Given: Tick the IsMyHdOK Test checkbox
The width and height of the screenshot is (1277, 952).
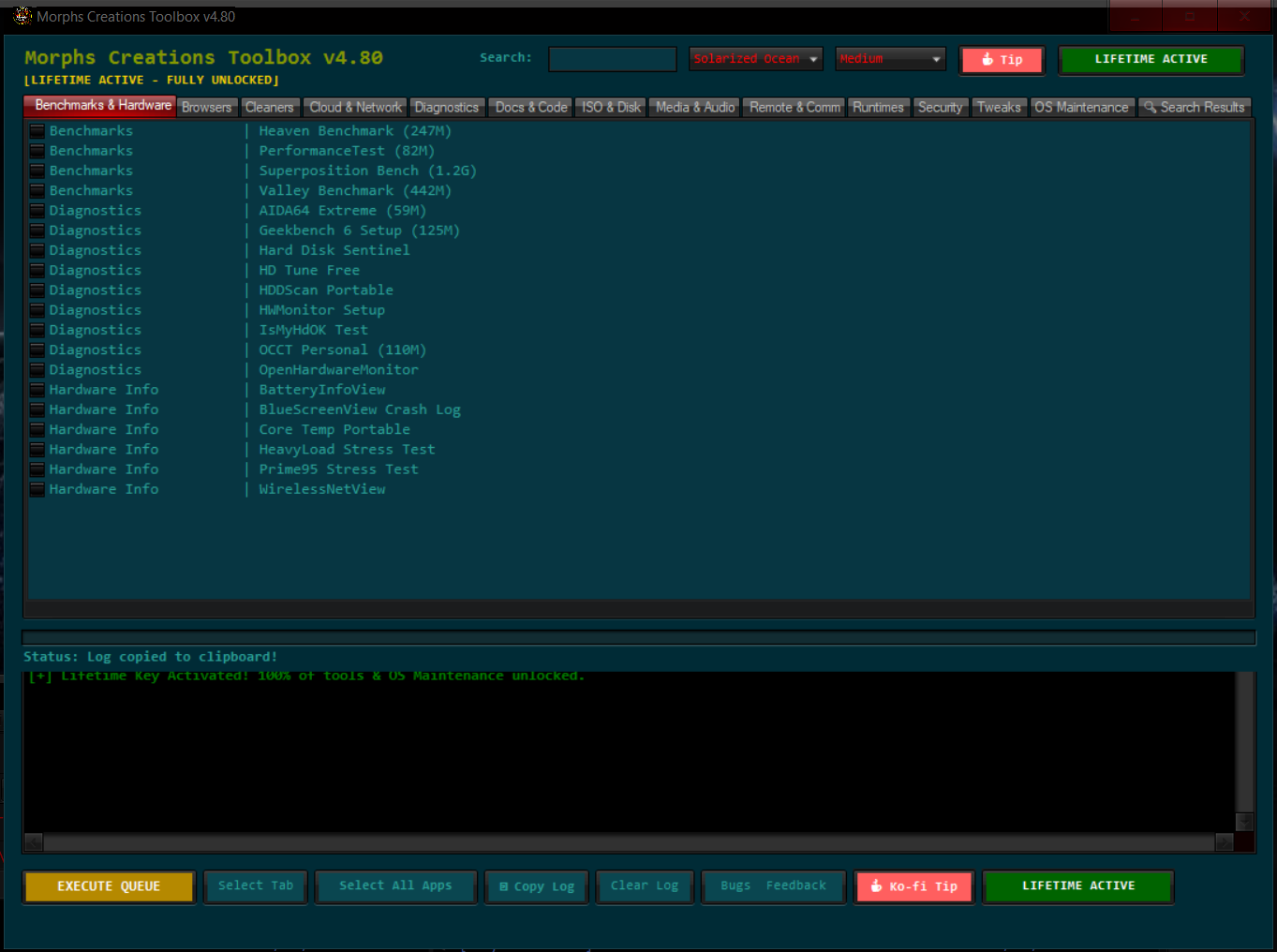Looking at the screenshot, I should [37, 331].
